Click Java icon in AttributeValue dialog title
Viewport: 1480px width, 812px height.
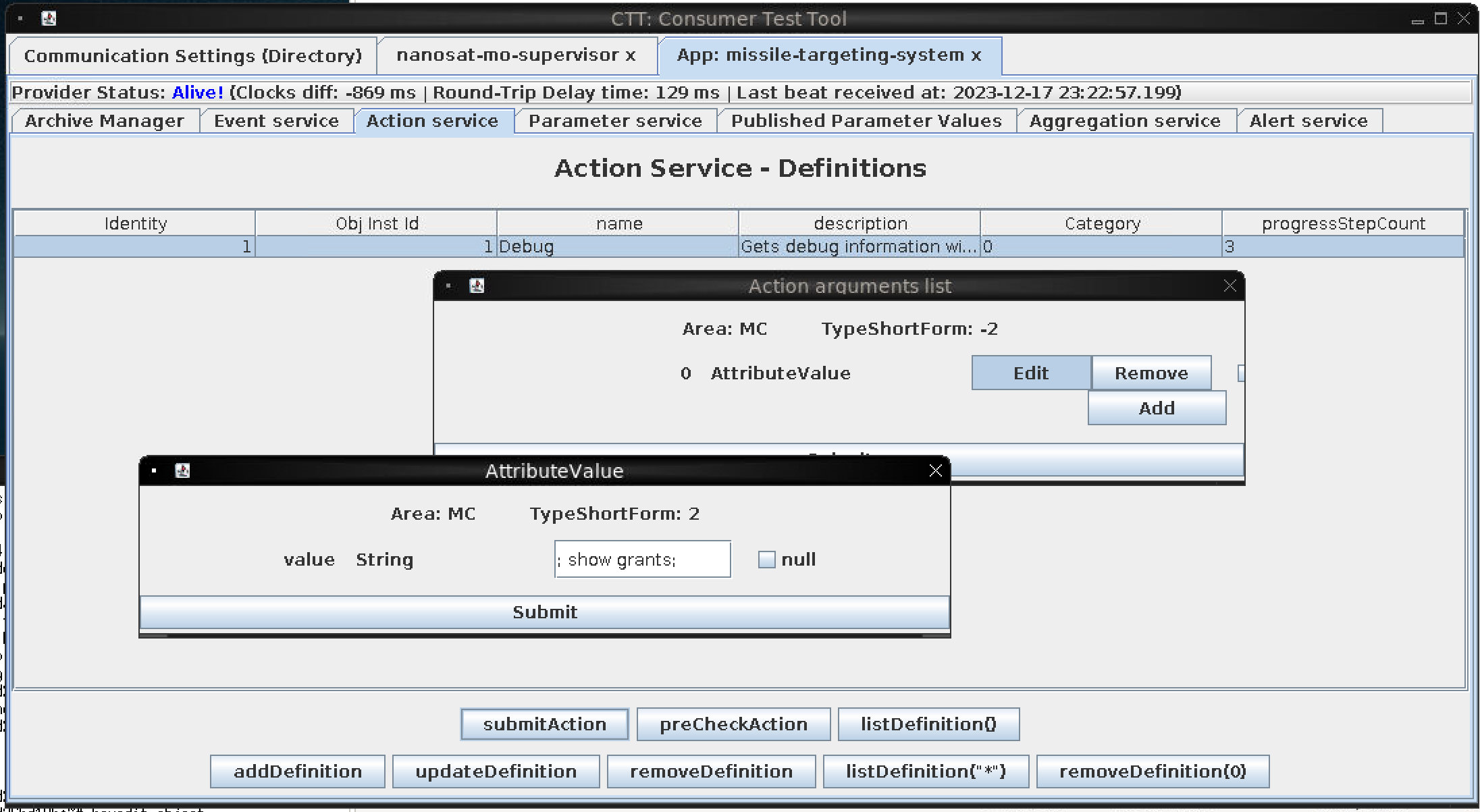[x=182, y=470]
